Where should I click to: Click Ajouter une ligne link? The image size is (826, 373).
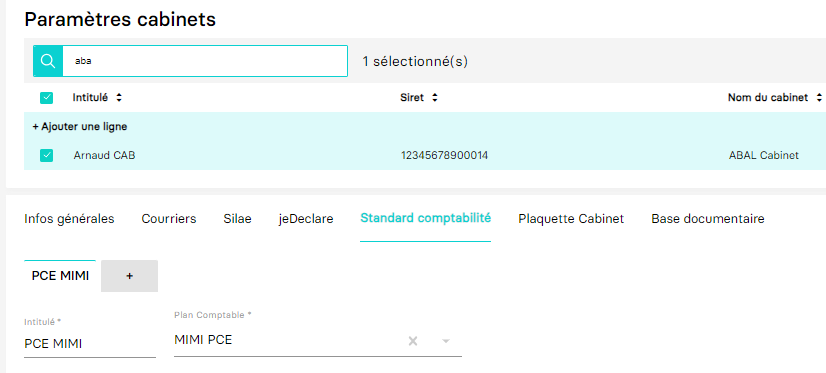[80, 126]
